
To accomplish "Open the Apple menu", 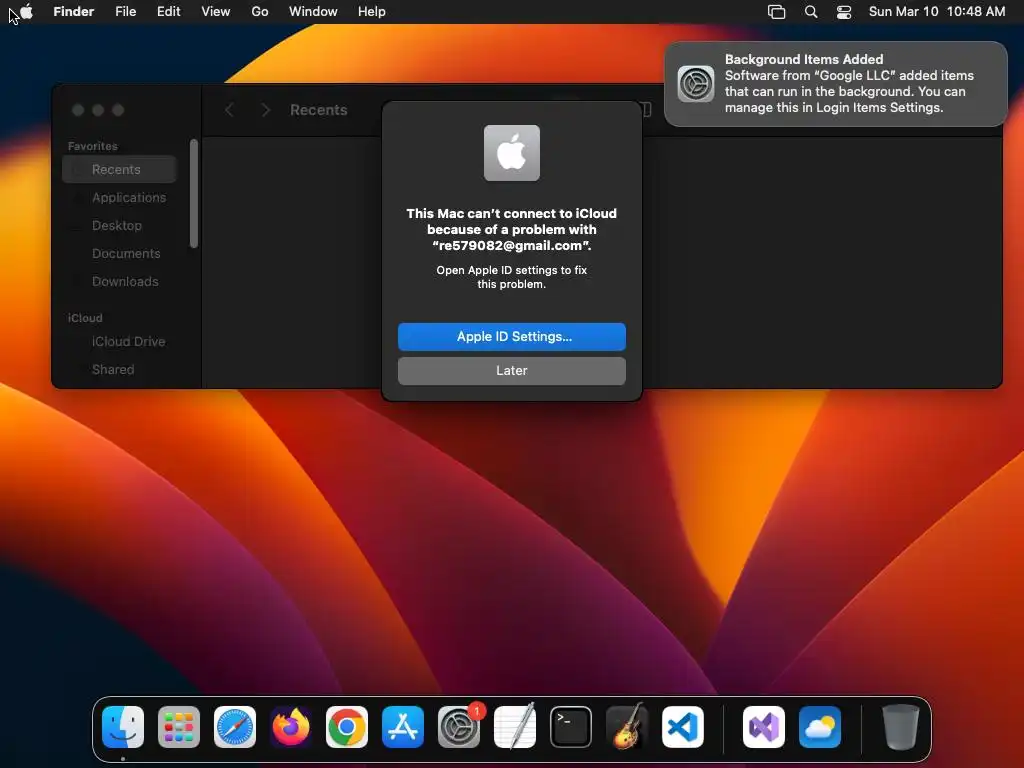I will coord(27,12).
